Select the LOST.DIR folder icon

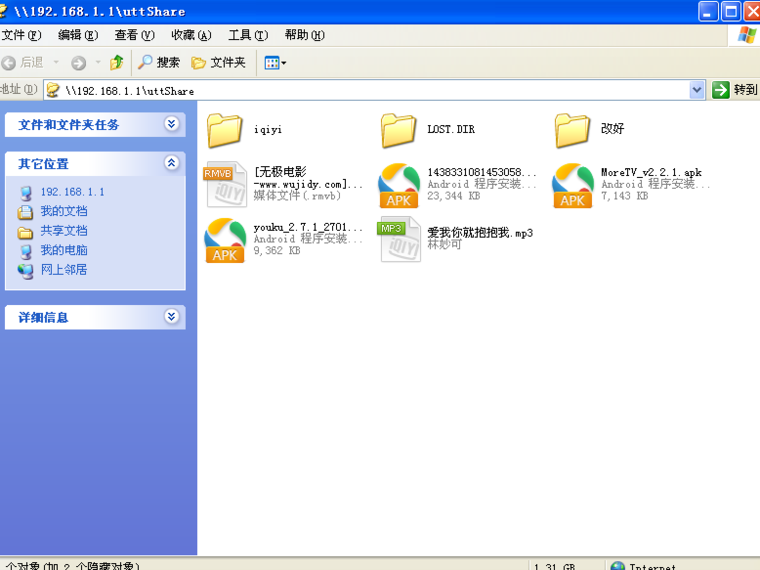pos(399,129)
